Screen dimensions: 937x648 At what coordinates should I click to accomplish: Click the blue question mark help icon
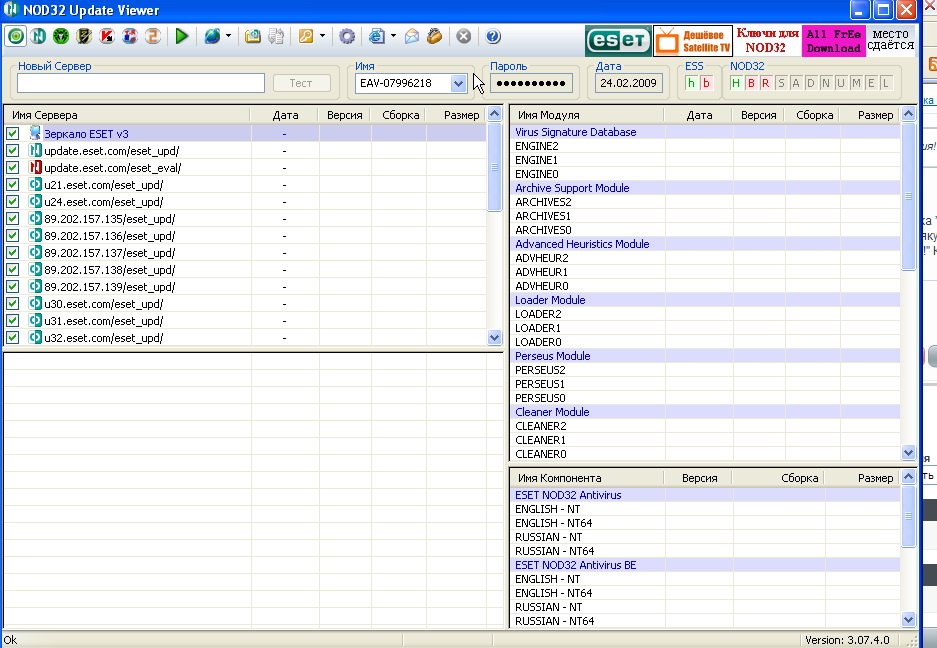[x=493, y=36]
